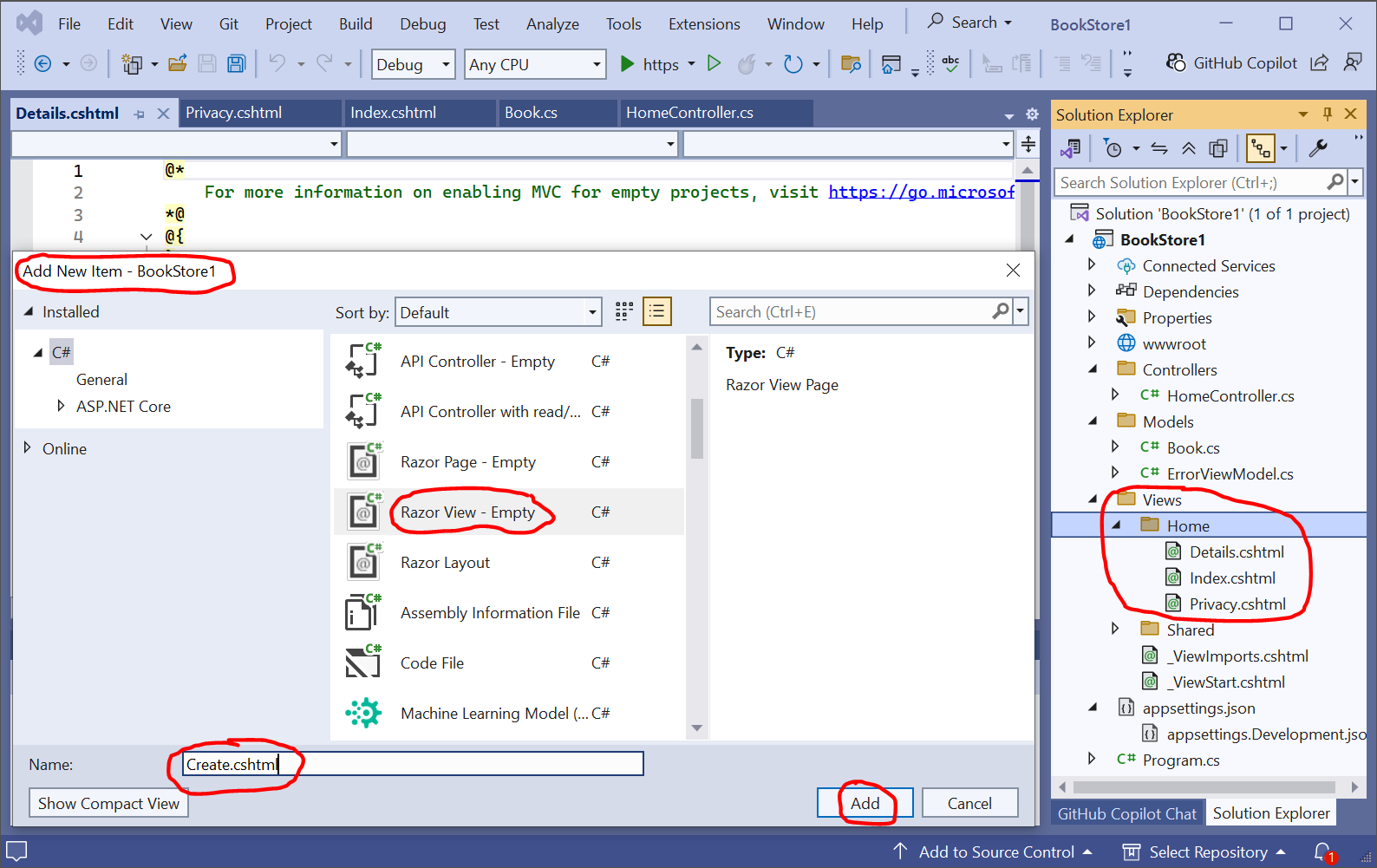Toggle pin on Details.cshtml tab
This screenshot has height=868, width=1377.
(140, 114)
